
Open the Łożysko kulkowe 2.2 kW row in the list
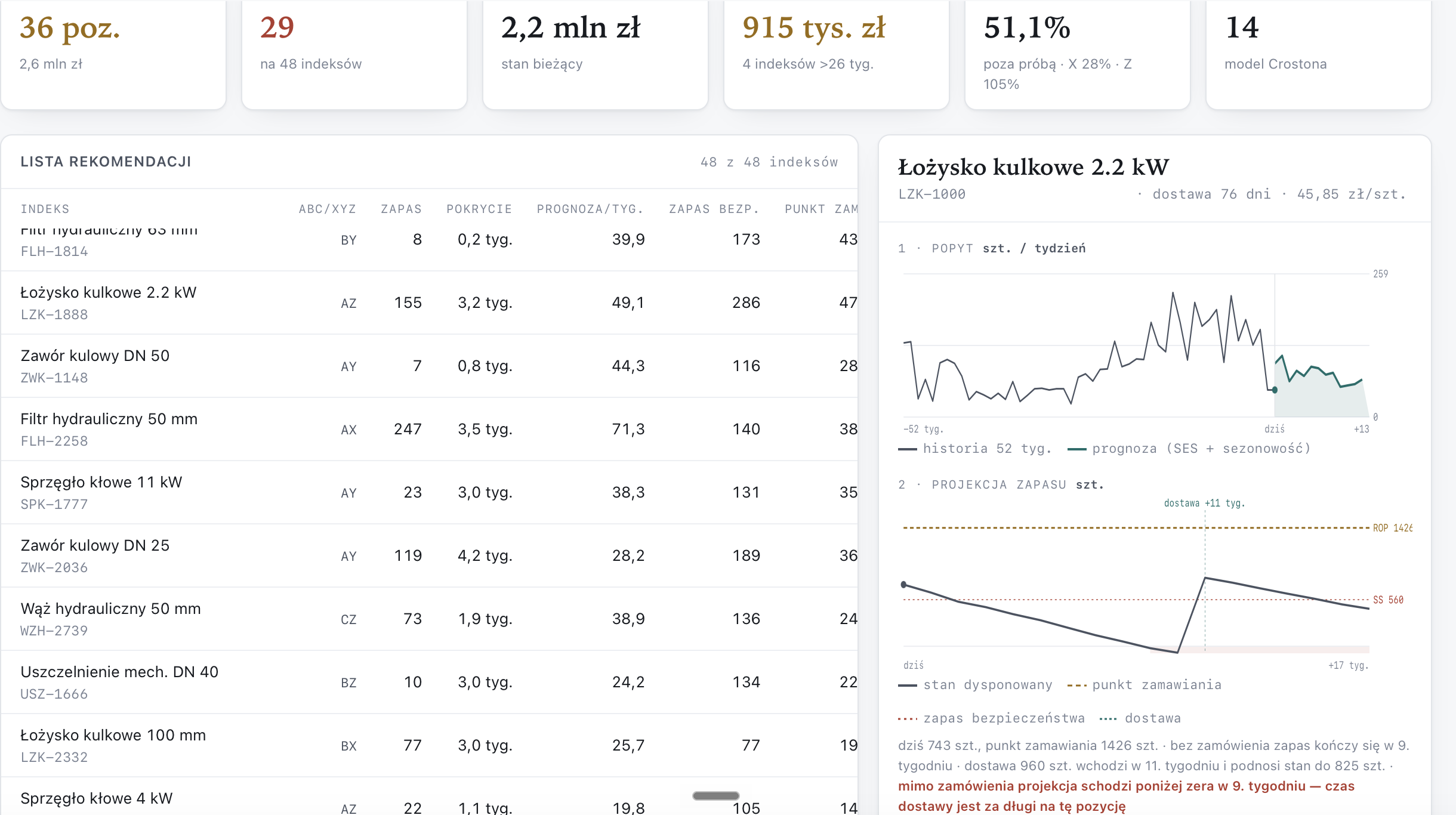coord(430,302)
